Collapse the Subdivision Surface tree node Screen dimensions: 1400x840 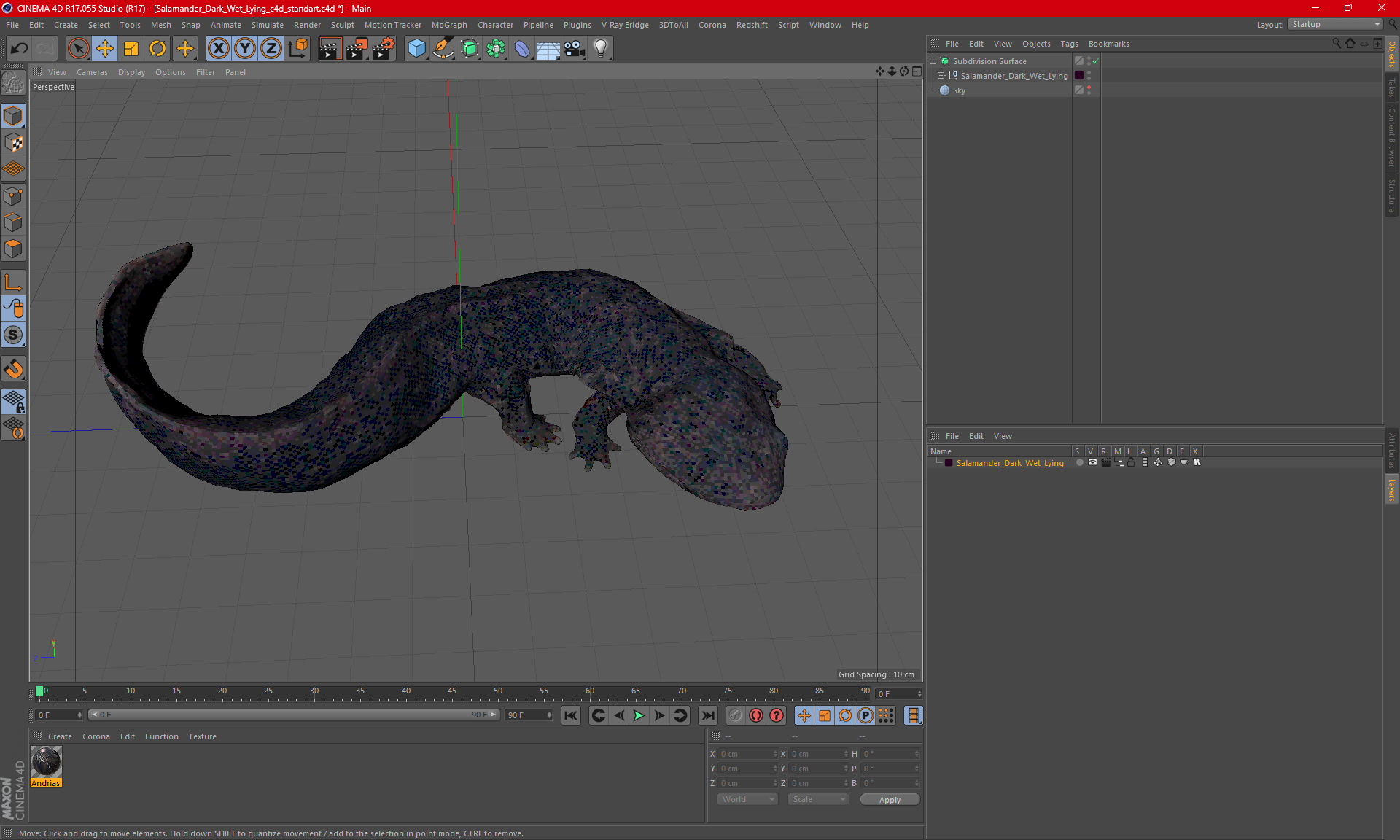933,61
